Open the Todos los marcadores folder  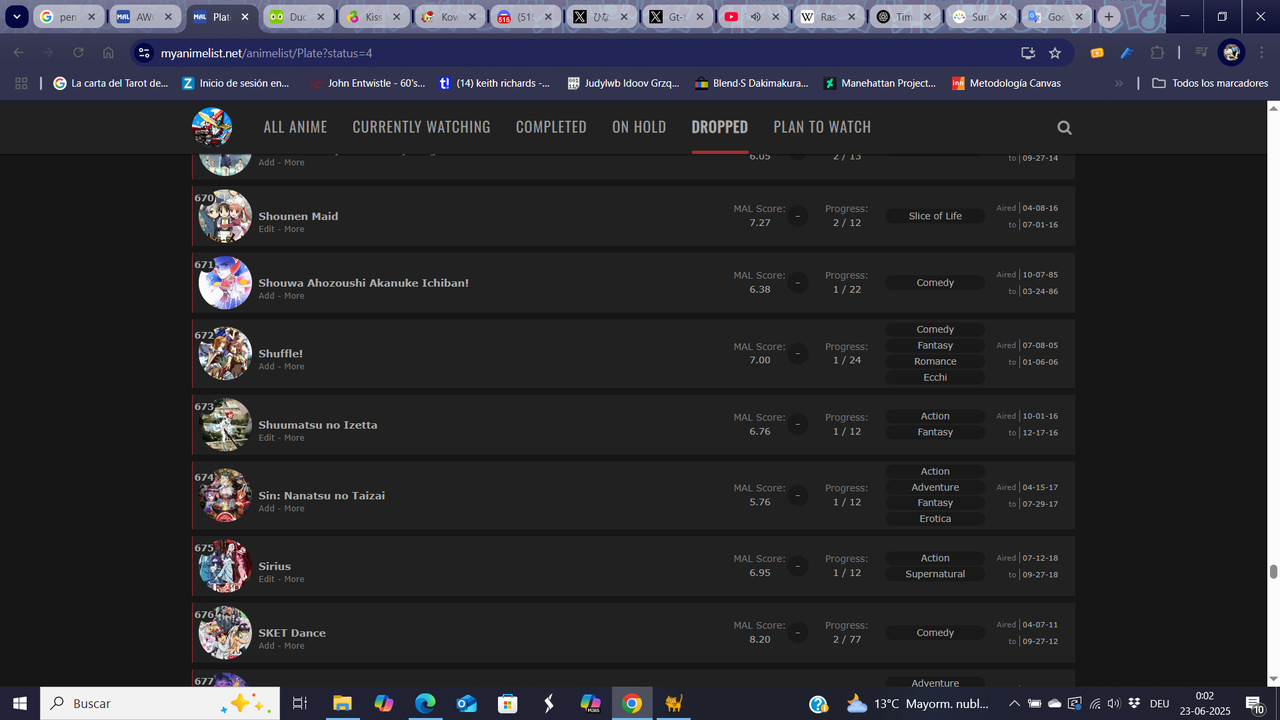coord(1210,83)
